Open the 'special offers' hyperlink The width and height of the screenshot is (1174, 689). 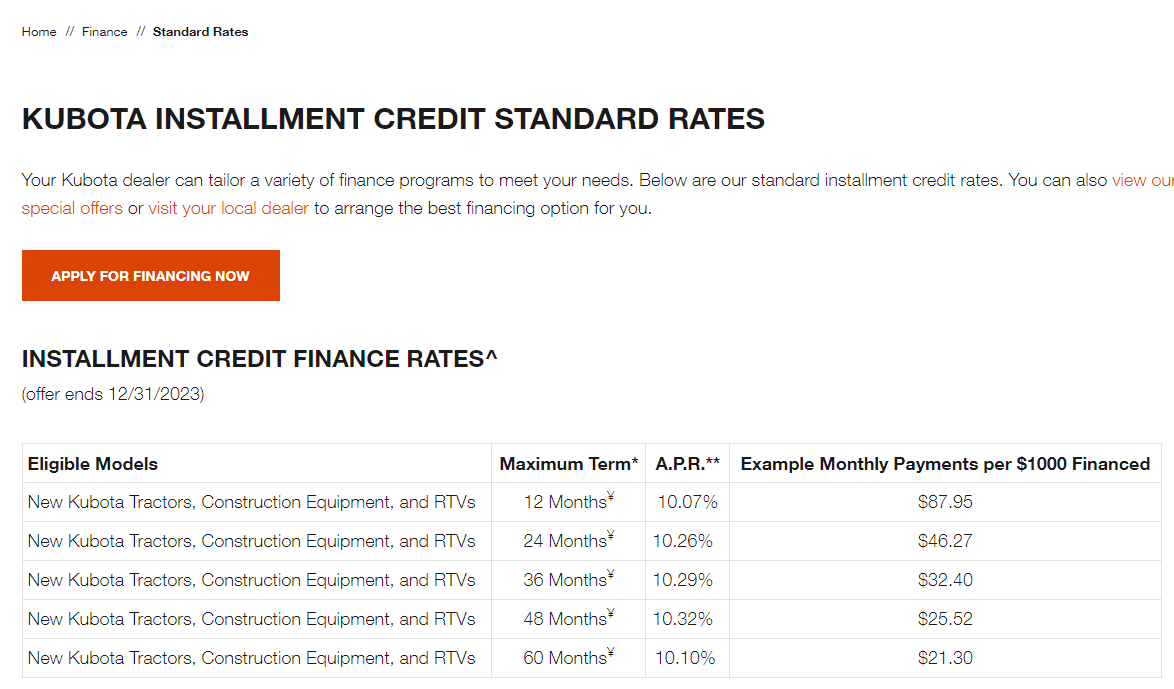[72, 209]
